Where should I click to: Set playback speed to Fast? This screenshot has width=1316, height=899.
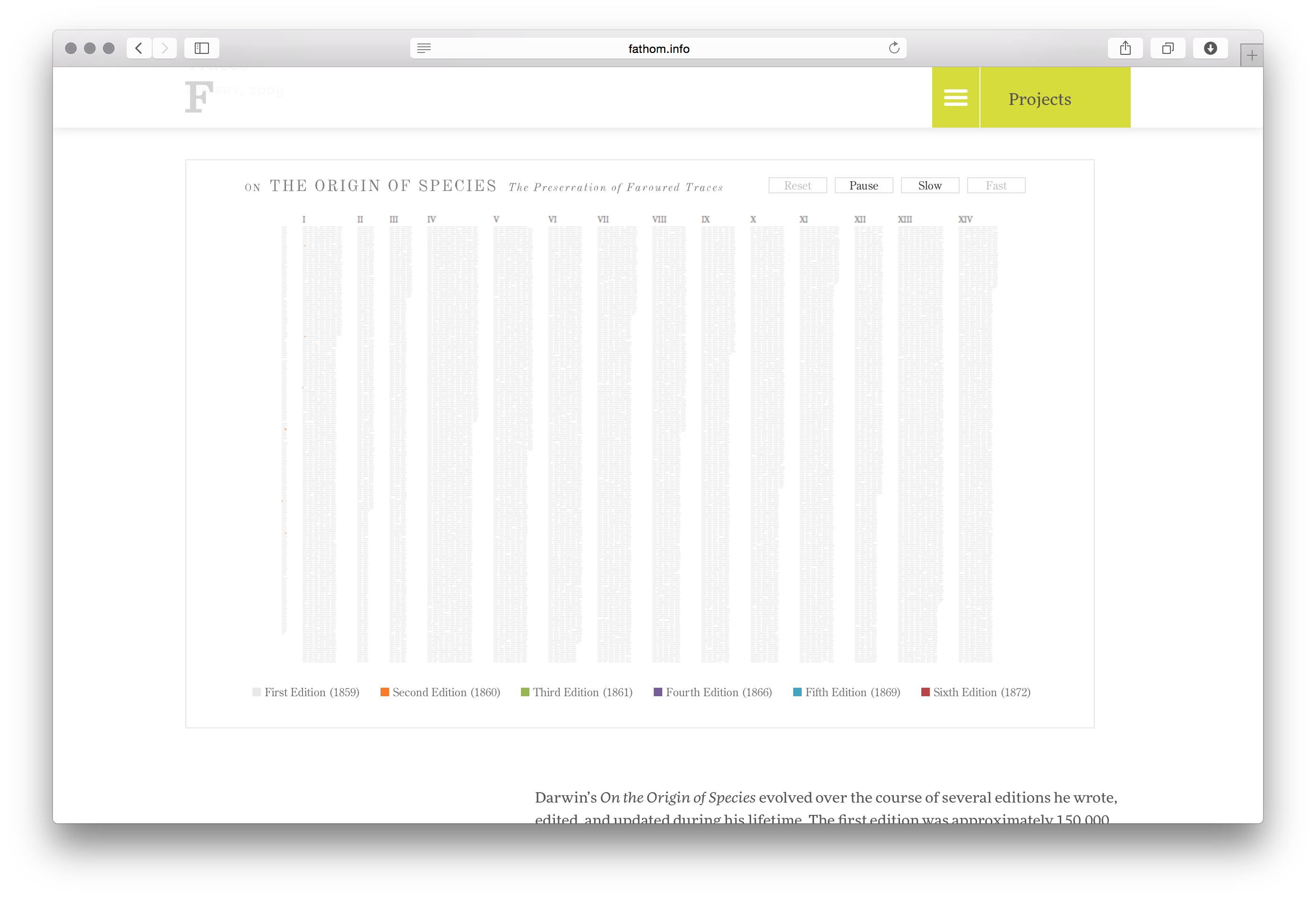tap(996, 186)
